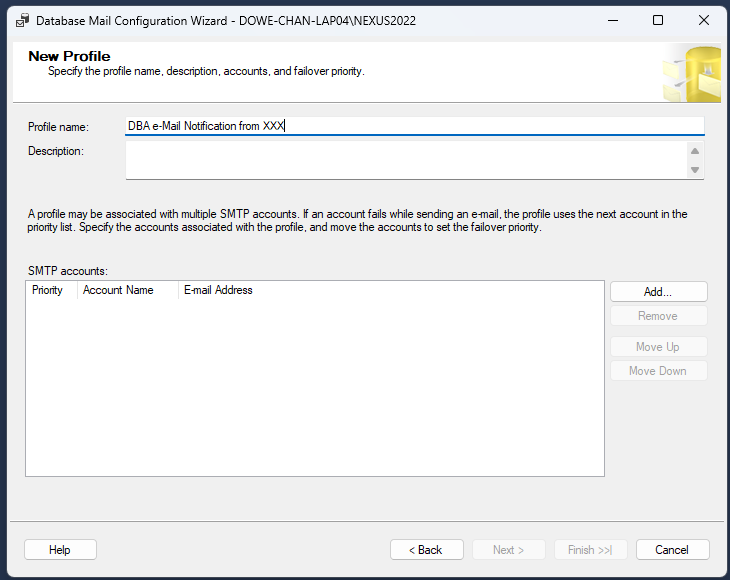This screenshot has width=730, height=580.
Task: Go back to the previous wizard page
Action: click(x=427, y=550)
